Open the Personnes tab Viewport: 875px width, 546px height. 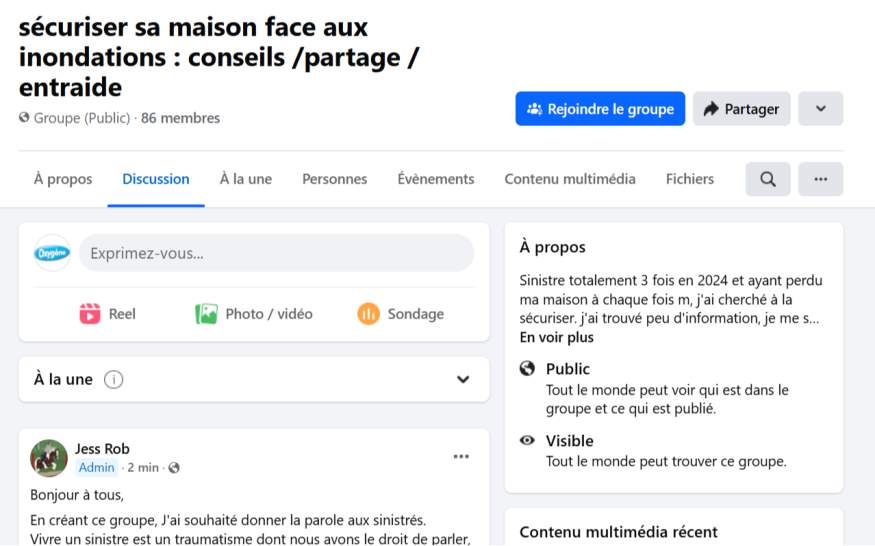pos(334,179)
